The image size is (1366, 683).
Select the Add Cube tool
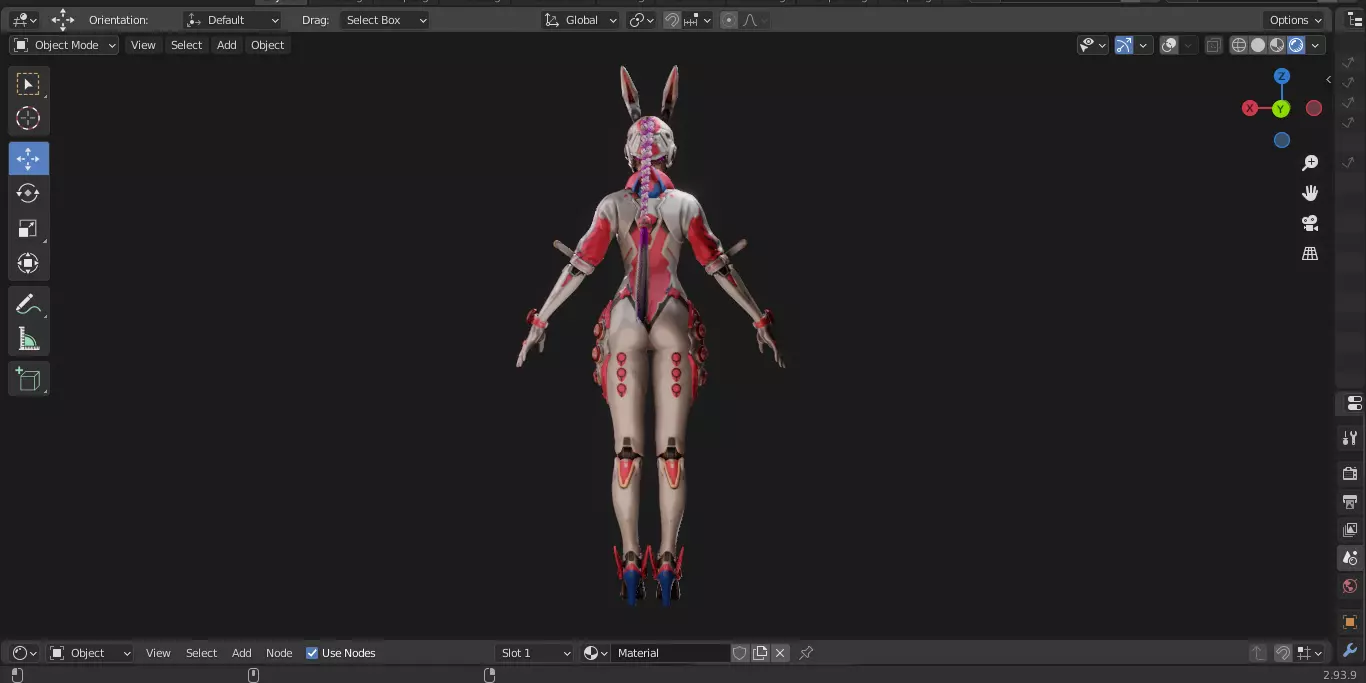click(x=28, y=379)
